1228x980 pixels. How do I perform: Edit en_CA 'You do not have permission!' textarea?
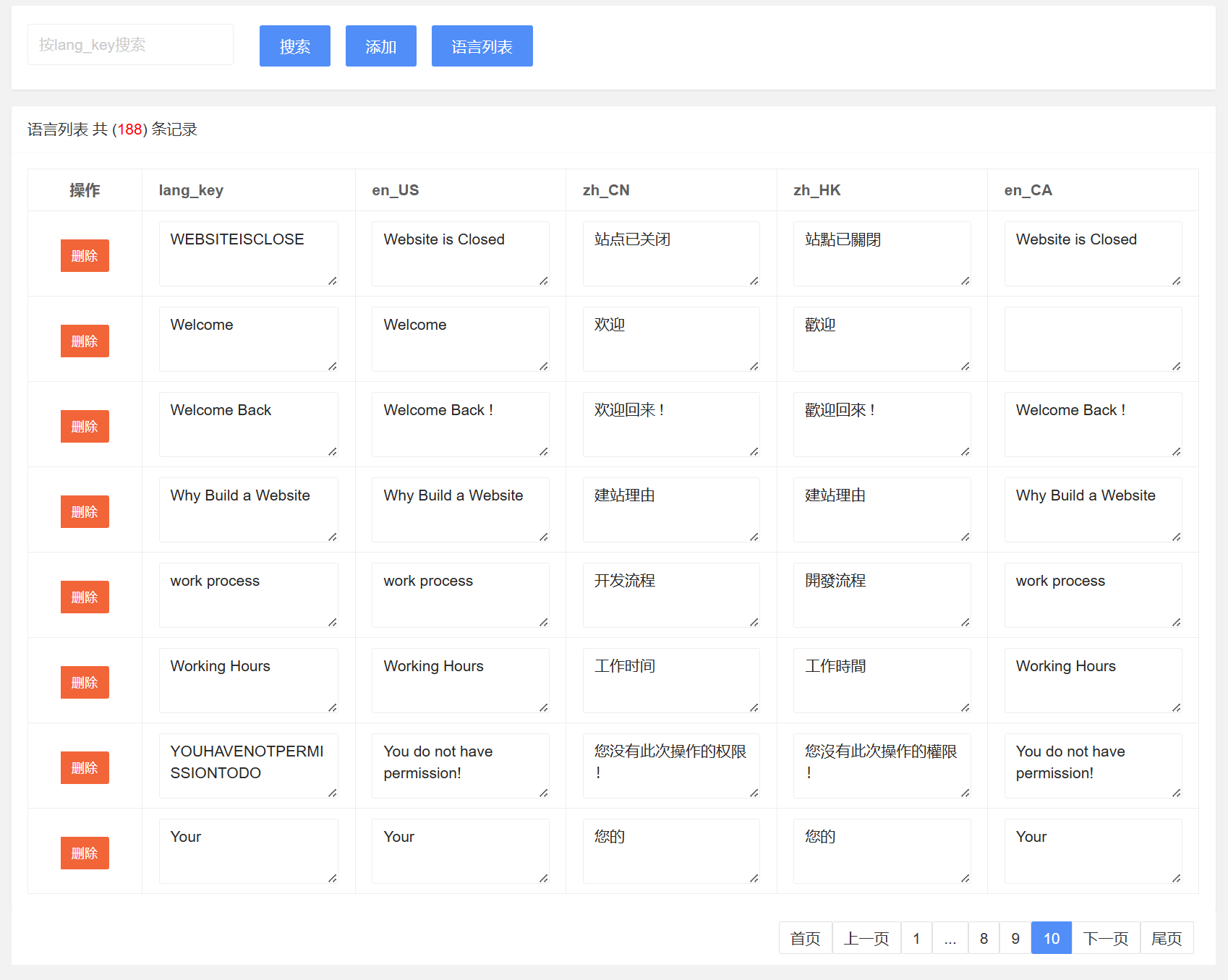(1093, 766)
